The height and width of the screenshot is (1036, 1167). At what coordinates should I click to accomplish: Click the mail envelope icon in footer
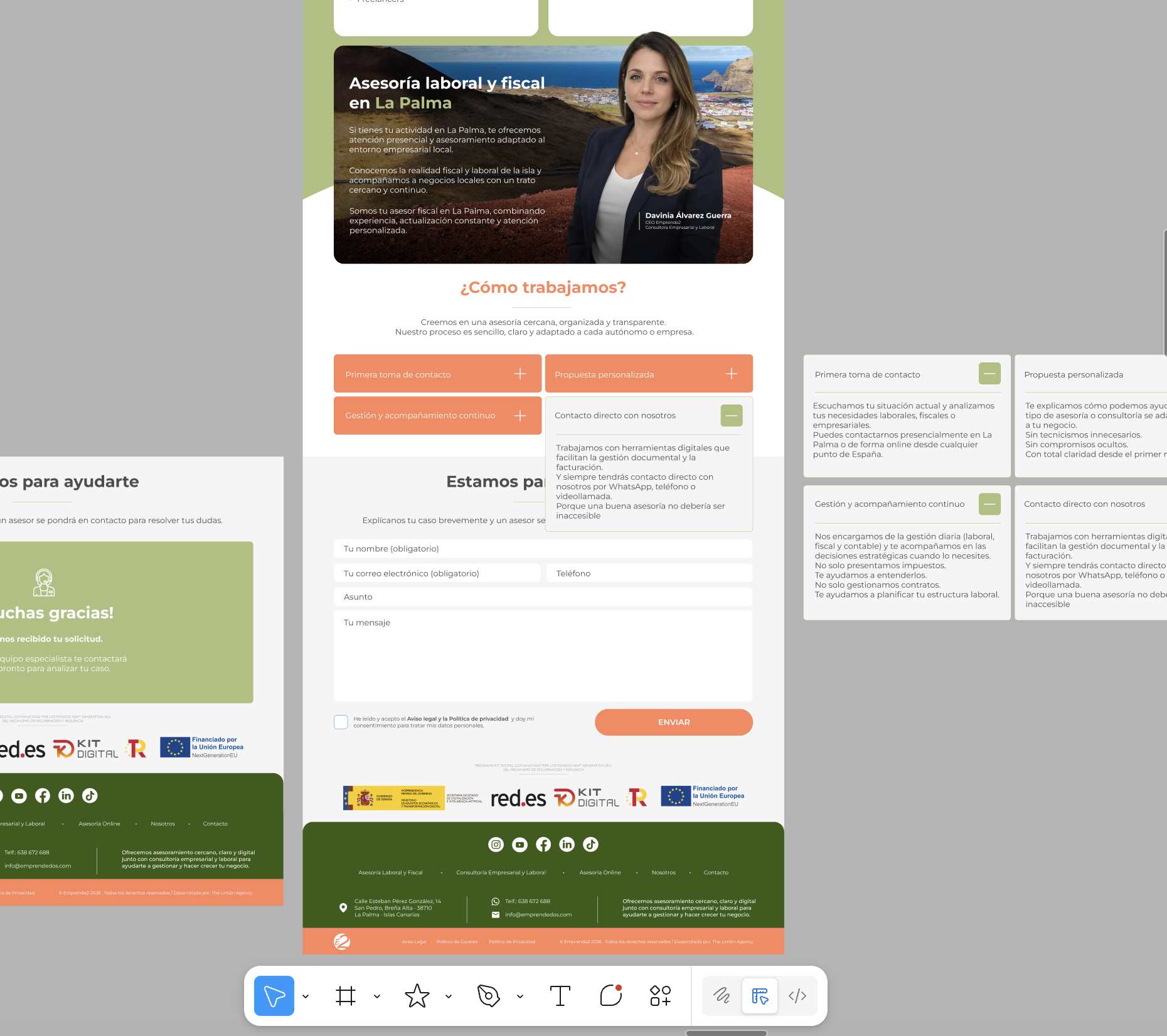click(496, 914)
